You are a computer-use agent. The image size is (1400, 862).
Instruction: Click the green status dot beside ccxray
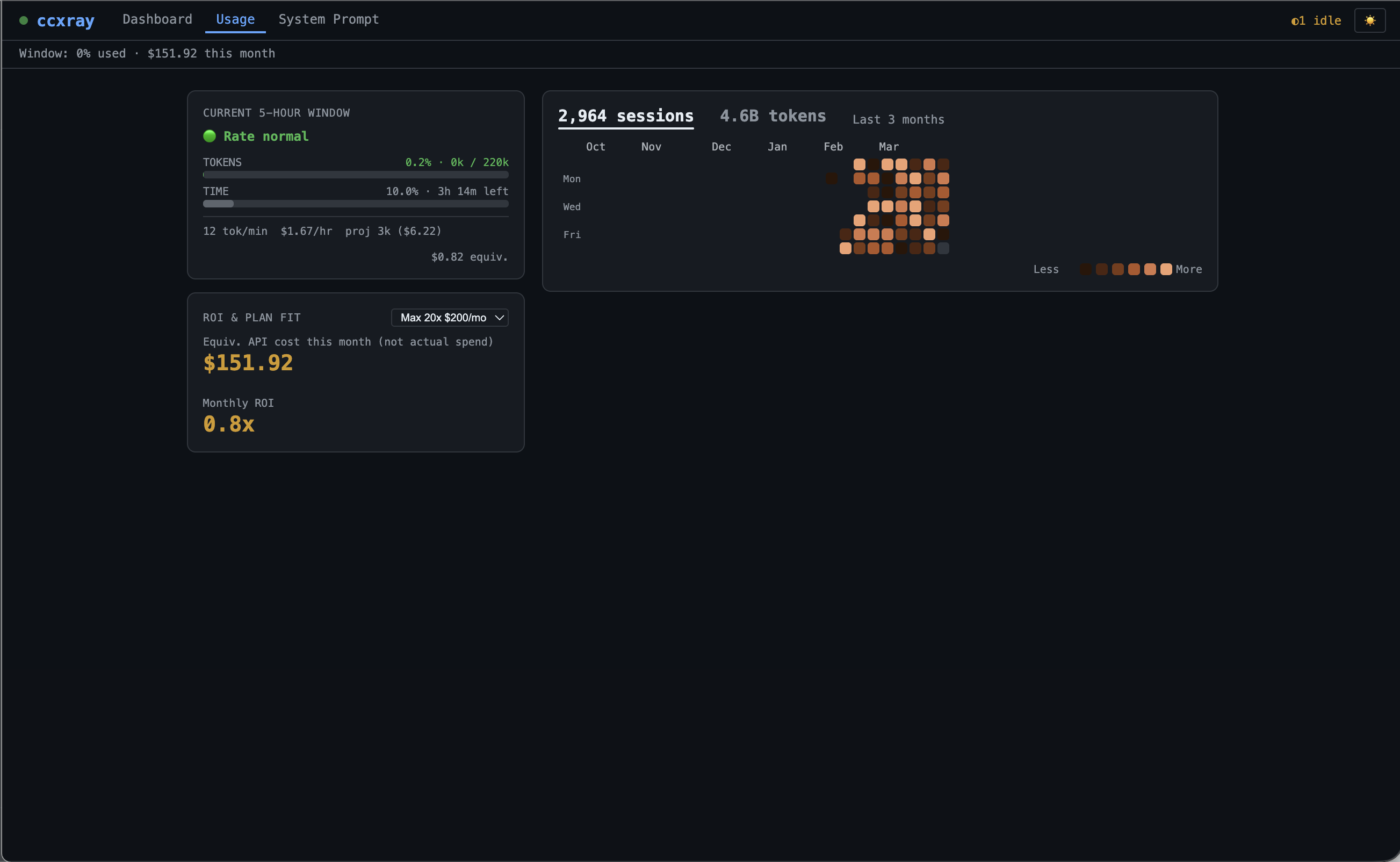pos(23,20)
